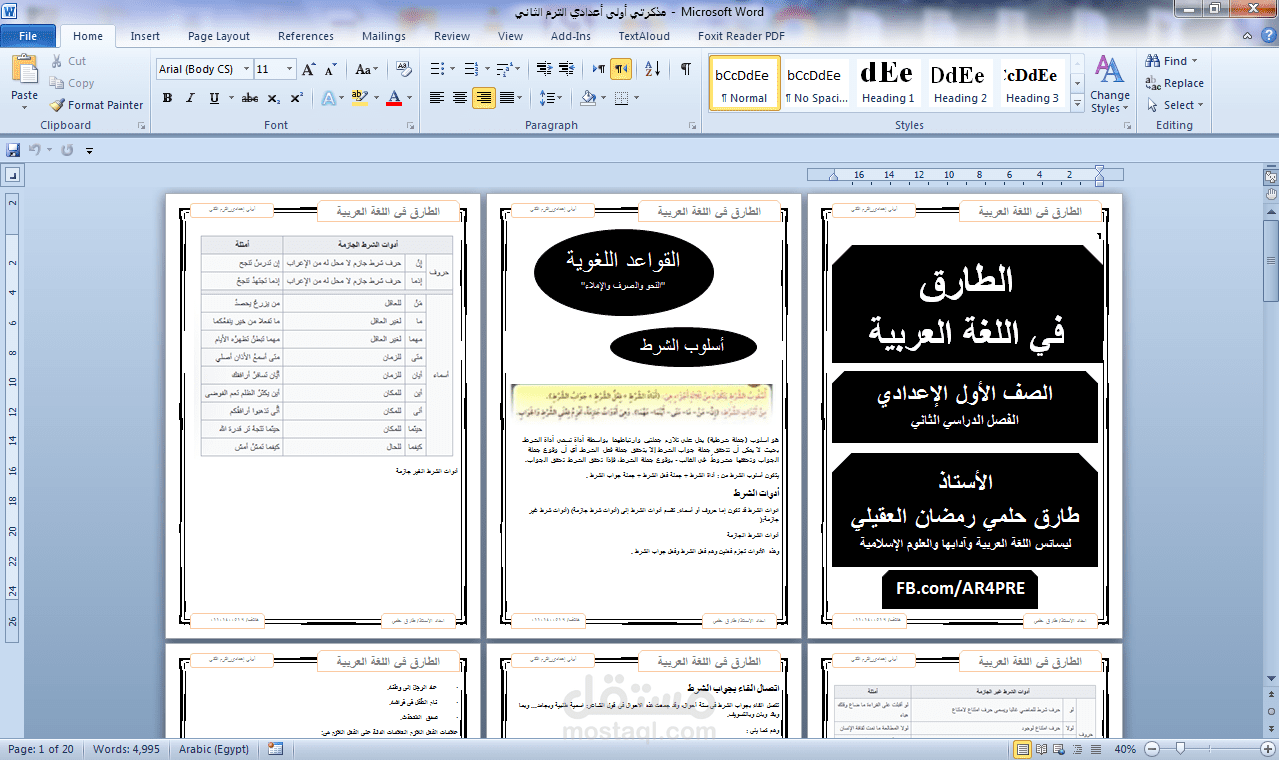Increase the paragraph indent
Viewport: 1279px width, 760px height.
click(566, 69)
